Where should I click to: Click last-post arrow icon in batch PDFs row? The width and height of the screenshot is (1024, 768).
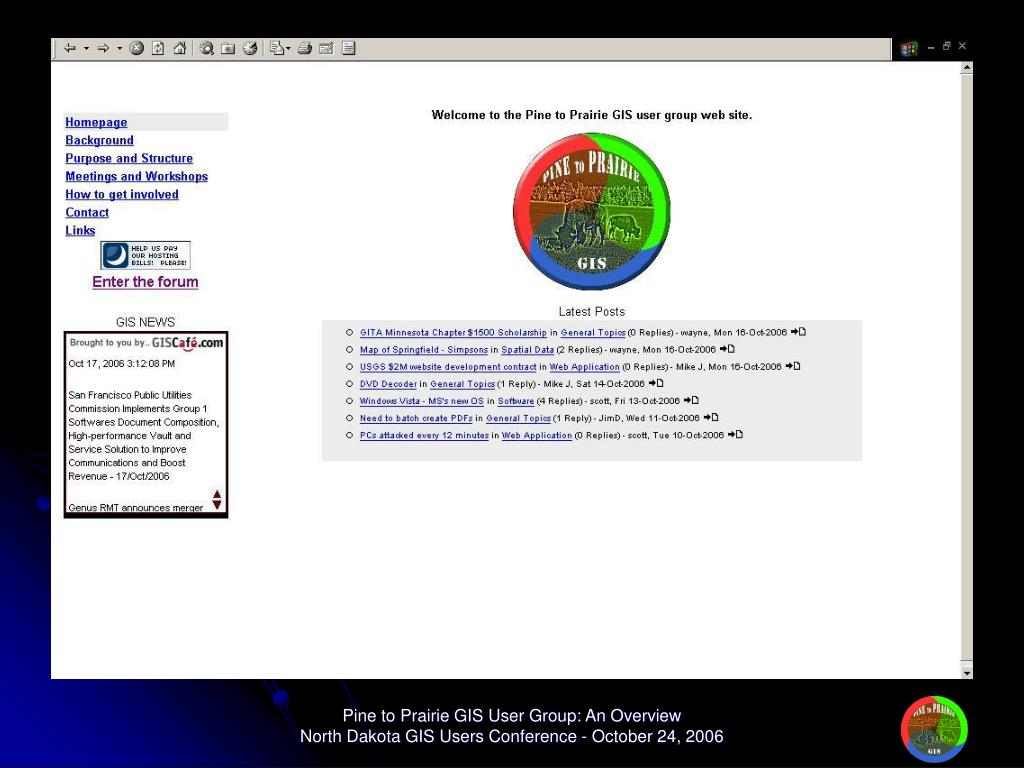coord(711,417)
